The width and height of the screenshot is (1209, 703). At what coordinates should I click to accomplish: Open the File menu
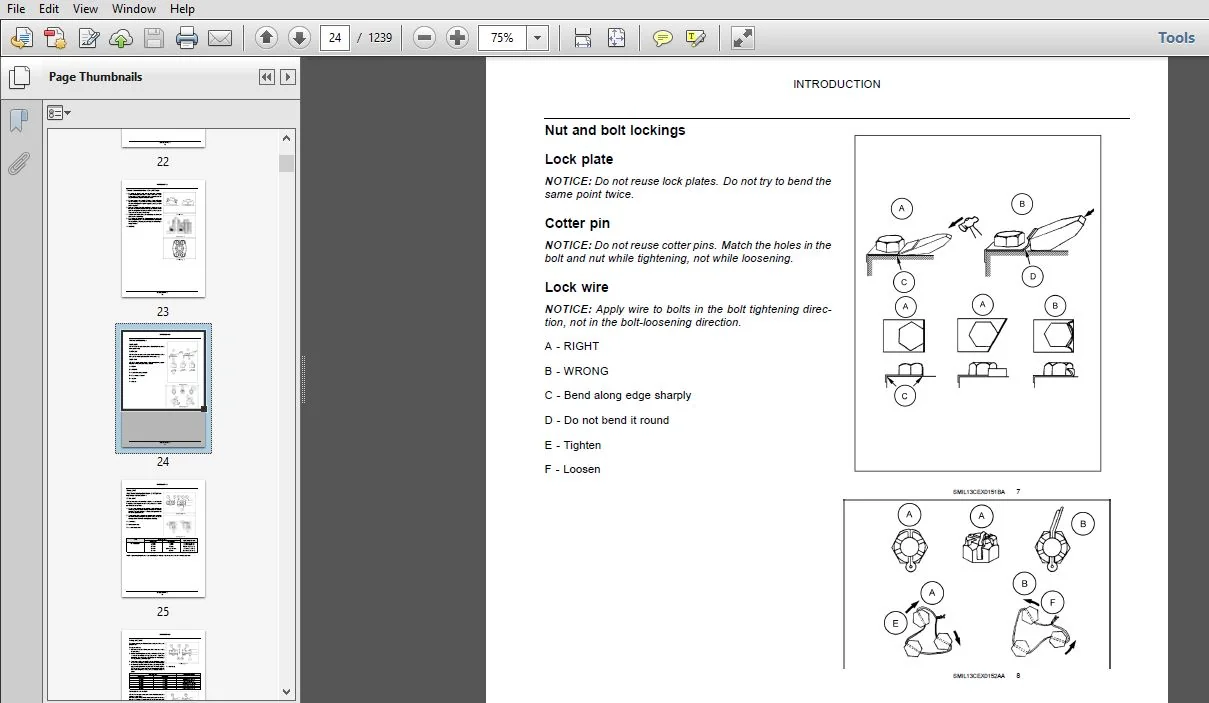(x=16, y=9)
